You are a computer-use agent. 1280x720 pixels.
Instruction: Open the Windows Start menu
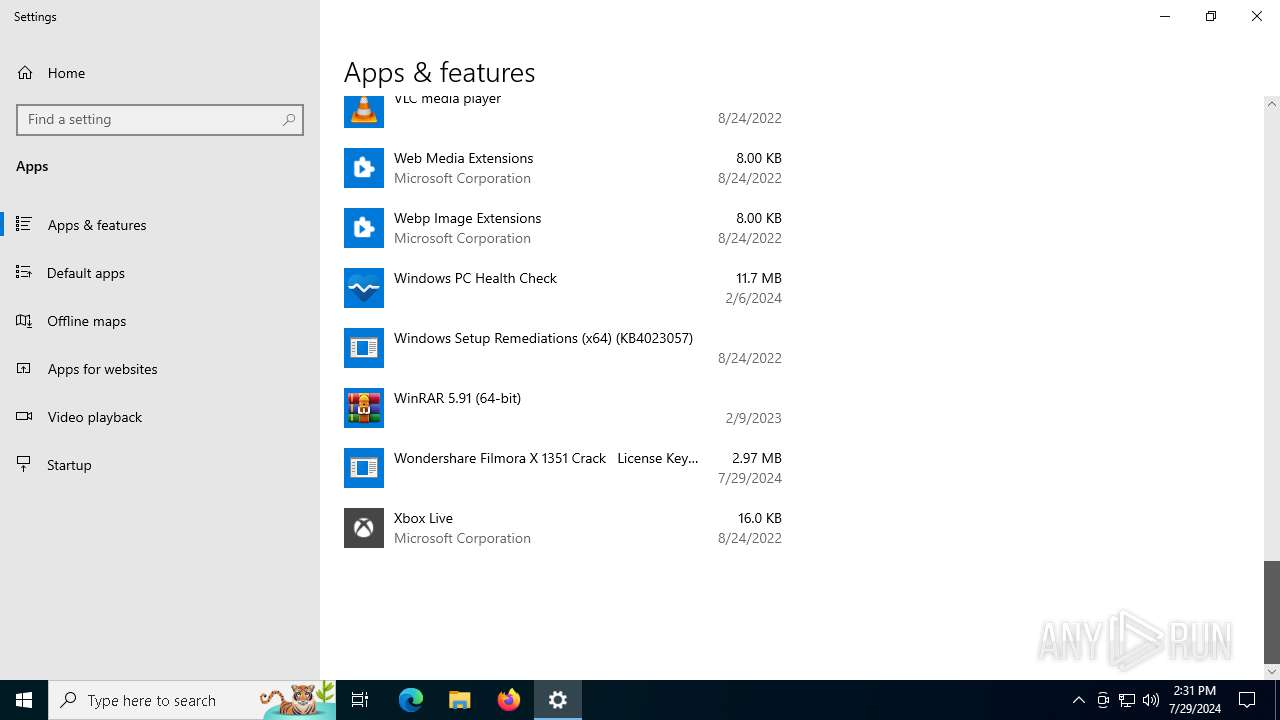(x=24, y=700)
